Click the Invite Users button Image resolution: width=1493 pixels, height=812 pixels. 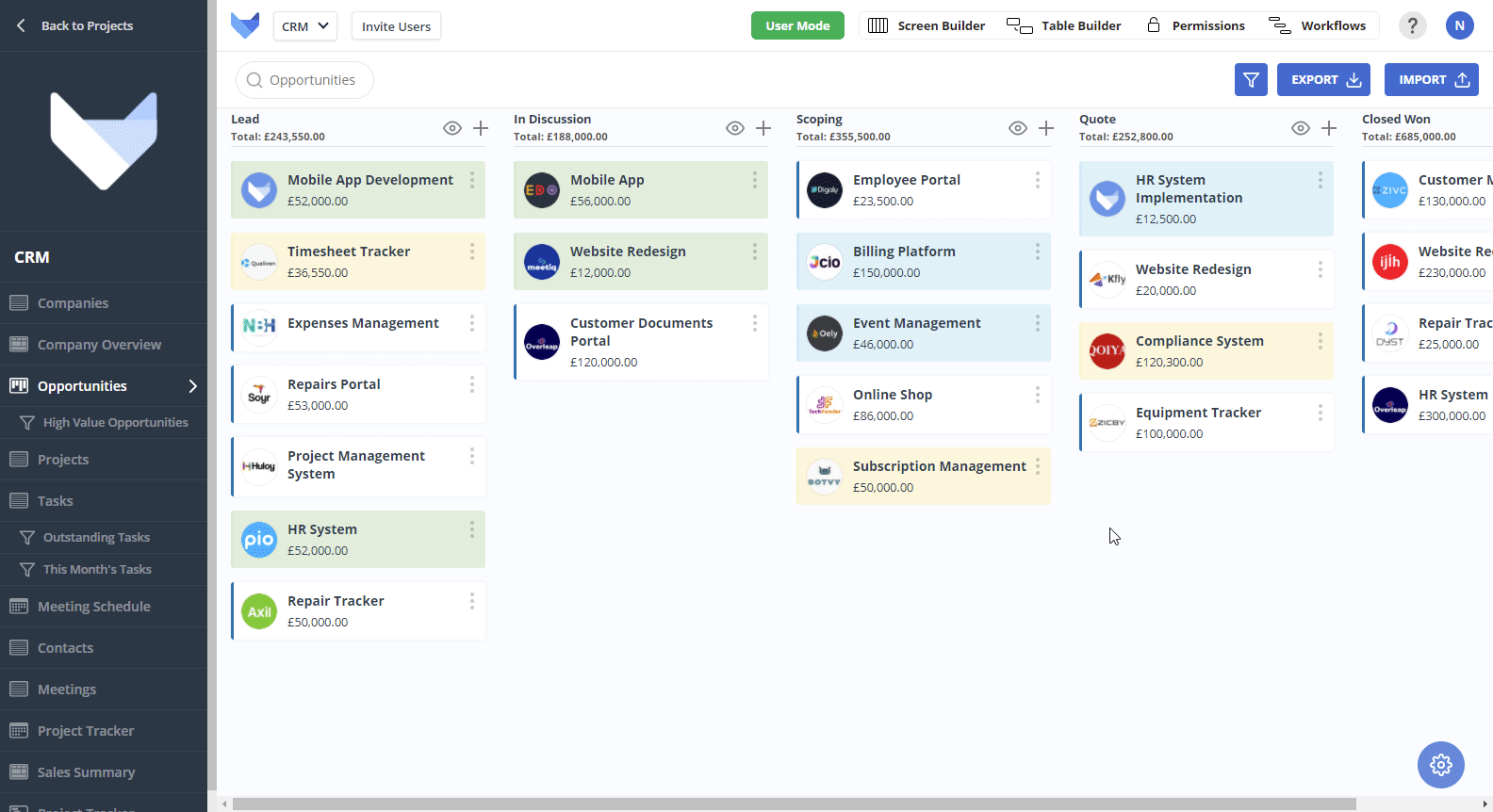click(x=396, y=26)
